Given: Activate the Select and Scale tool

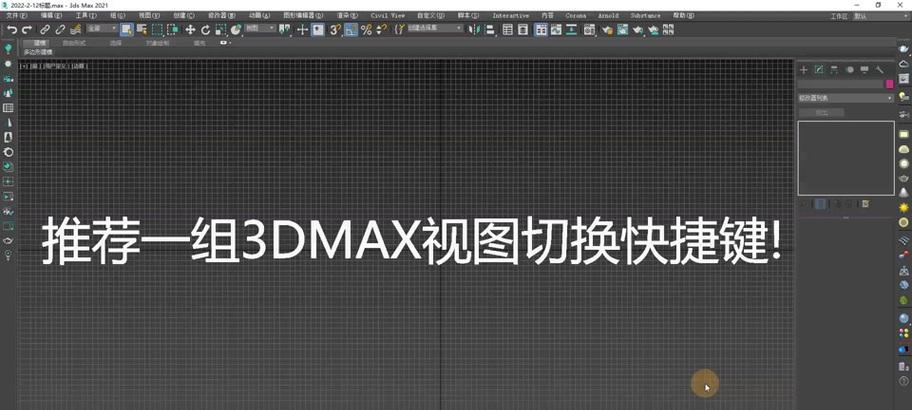Looking at the screenshot, I should [x=220, y=29].
